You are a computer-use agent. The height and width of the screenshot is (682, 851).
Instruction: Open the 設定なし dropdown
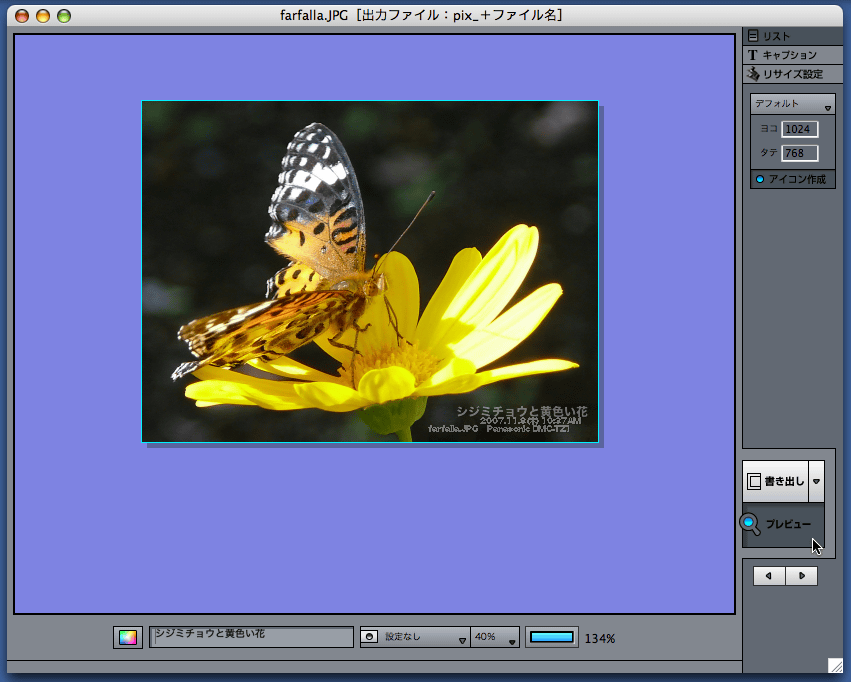tap(415, 637)
